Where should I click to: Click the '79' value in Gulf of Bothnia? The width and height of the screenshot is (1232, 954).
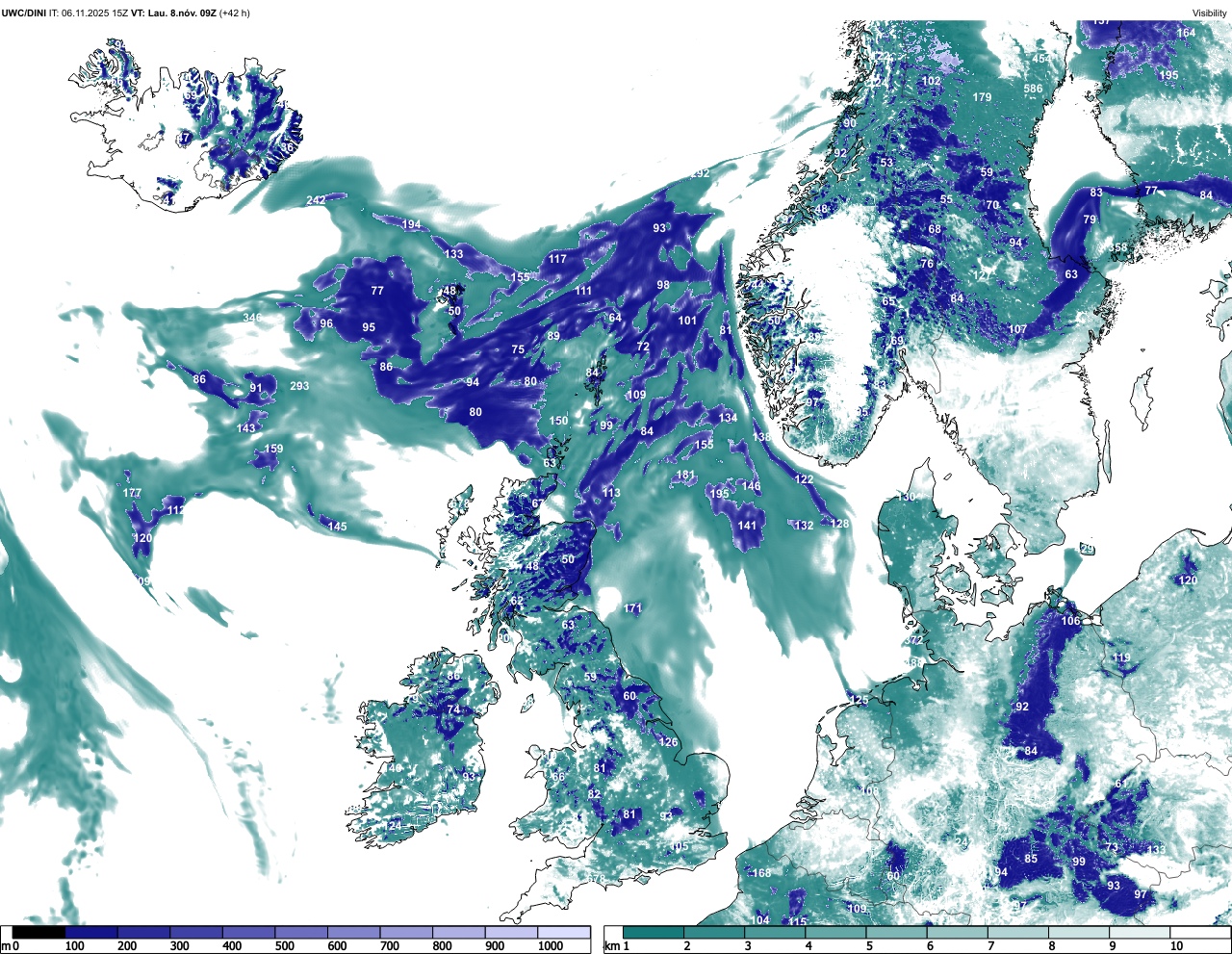(x=1090, y=219)
